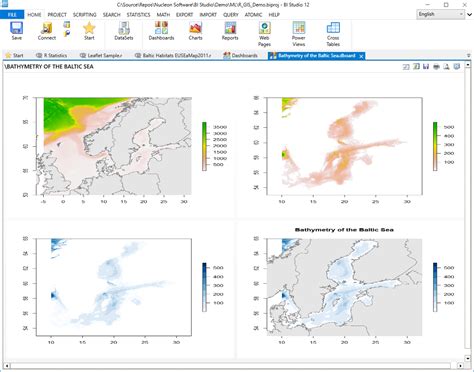
Task: Click the small database icon beside Connect
Action: click(67, 25)
